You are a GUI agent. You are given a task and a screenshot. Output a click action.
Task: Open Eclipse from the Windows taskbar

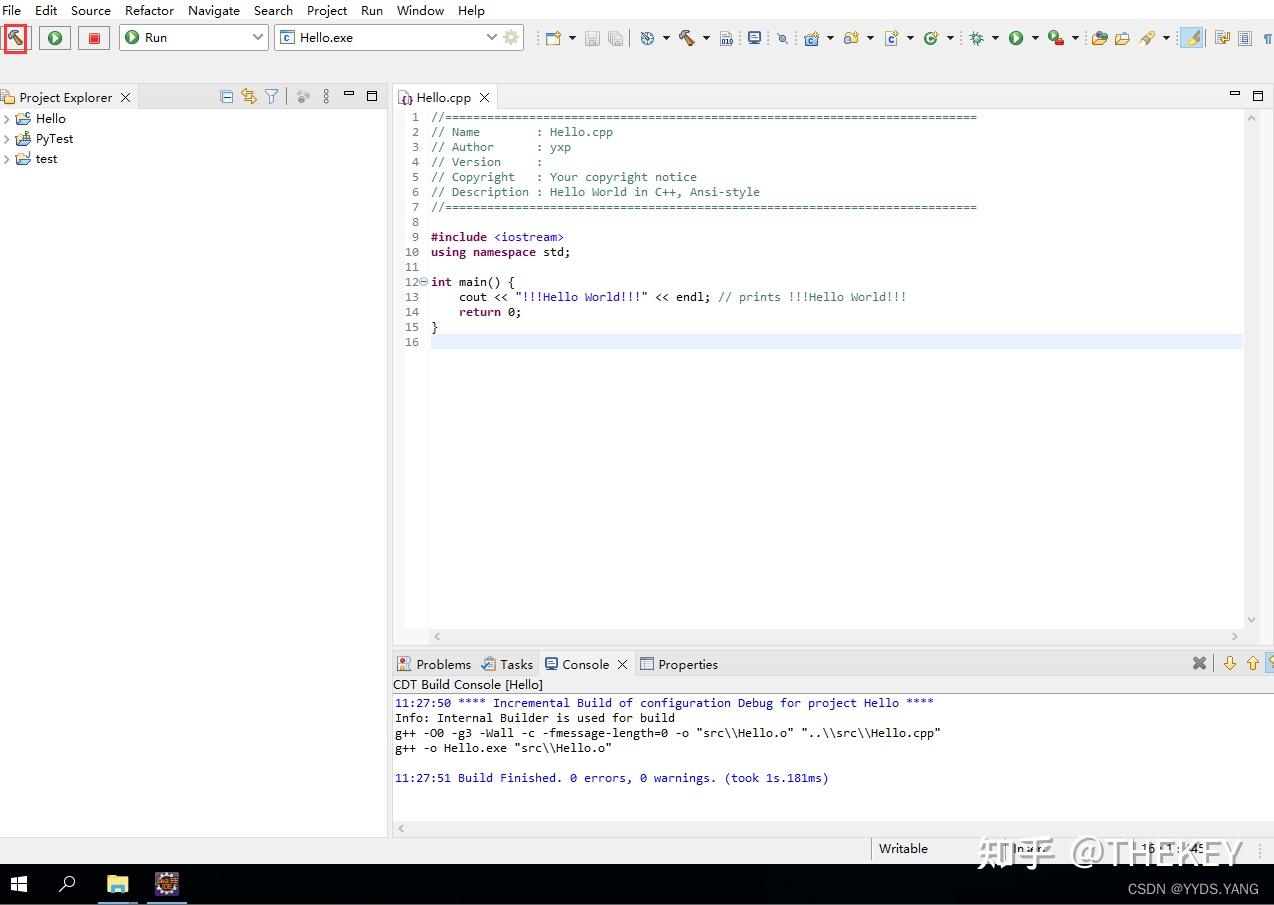coord(166,884)
